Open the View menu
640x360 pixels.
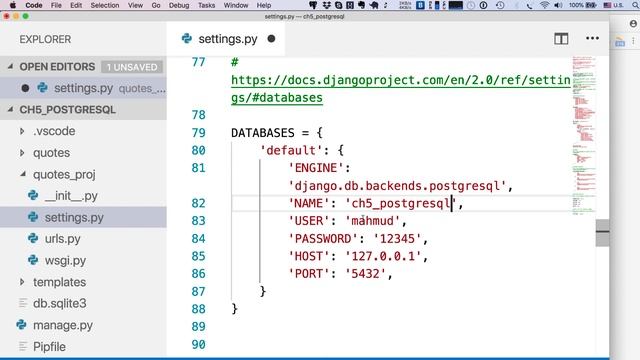(x=135, y=5)
